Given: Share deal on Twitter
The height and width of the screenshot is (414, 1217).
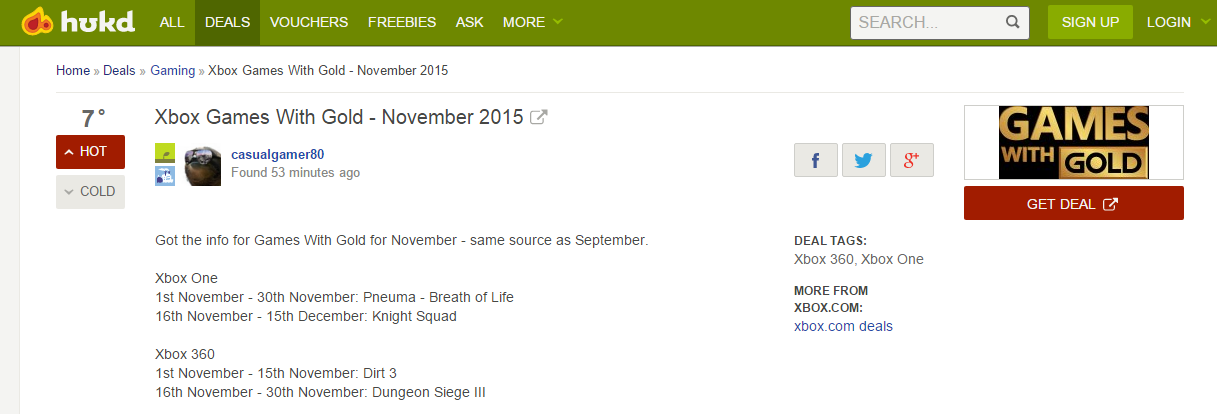Looking at the screenshot, I should click(864, 160).
